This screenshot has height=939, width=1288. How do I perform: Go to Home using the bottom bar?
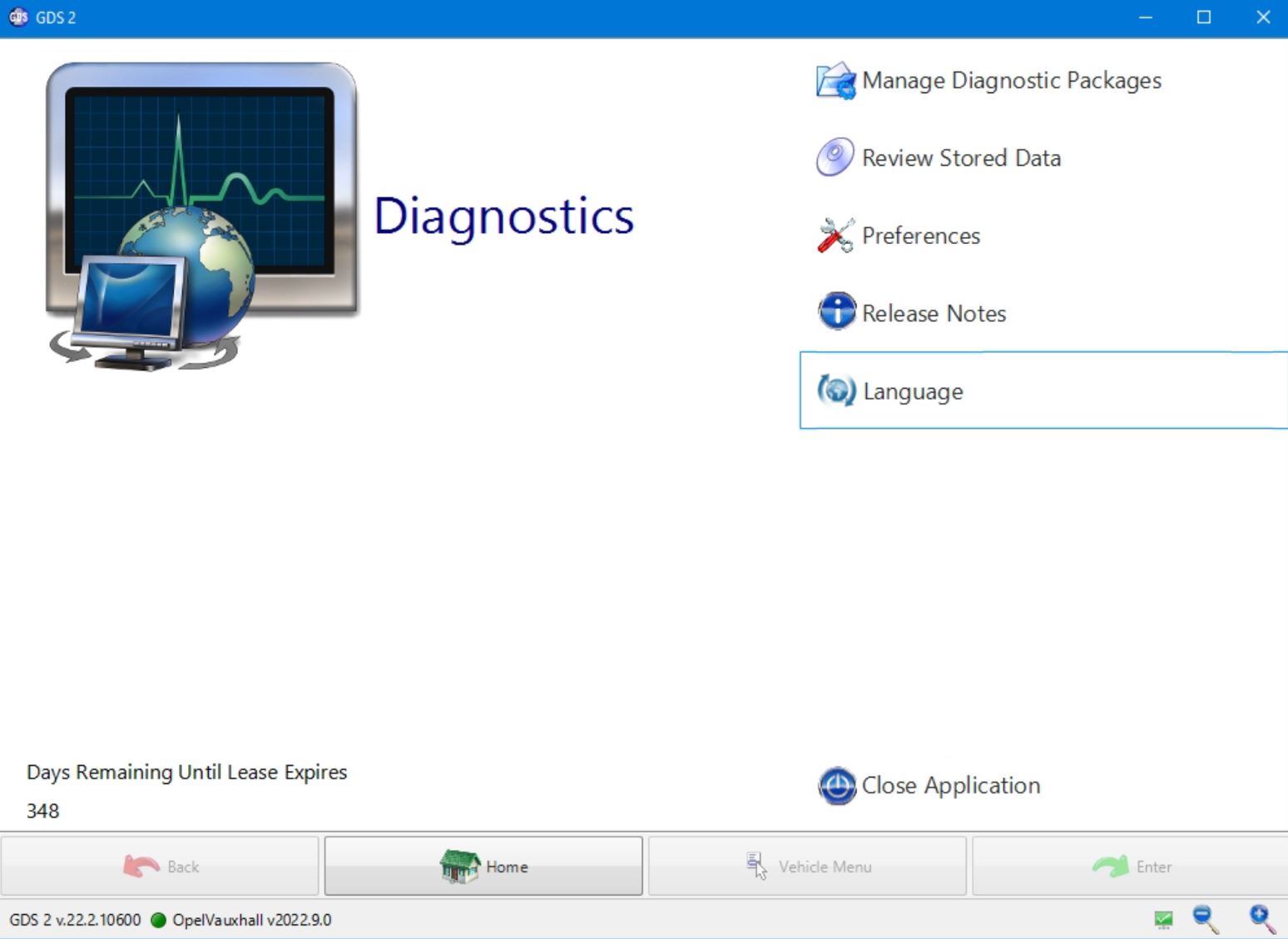(483, 867)
